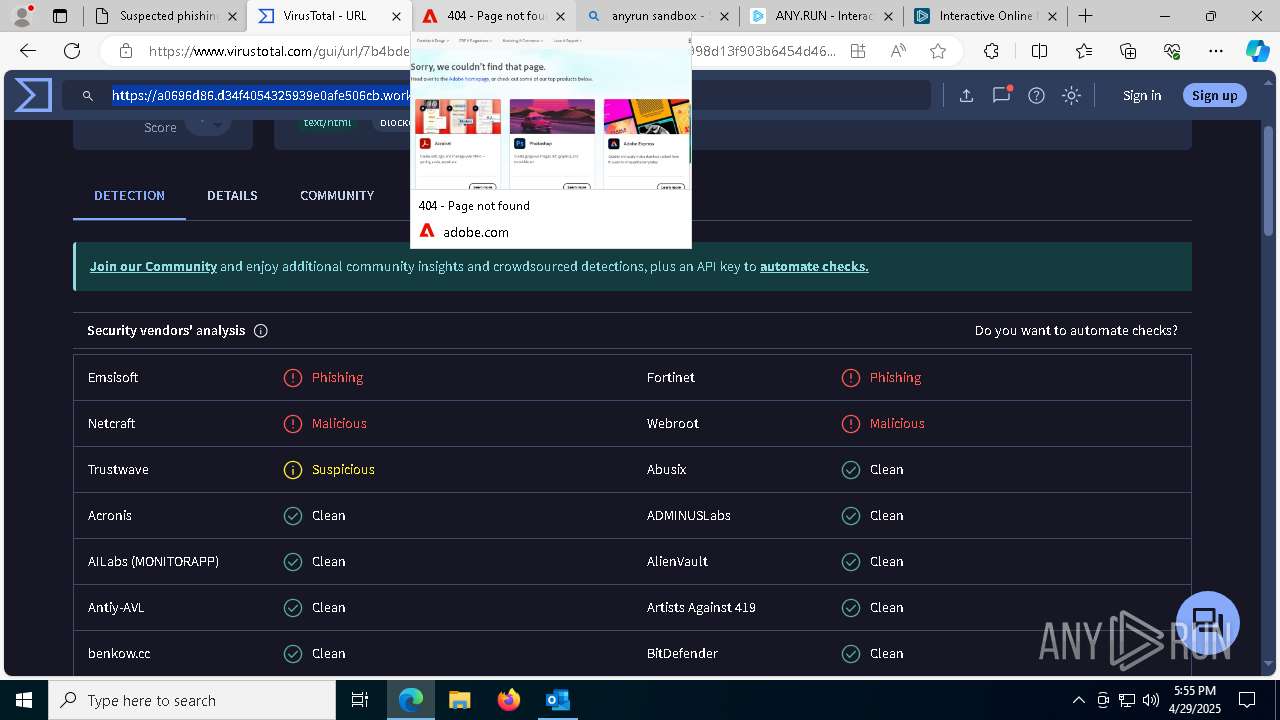This screenshot has height=720, width=1280.
Task: Switch to the COMMUNITY tab
Action: tap(337, 196)
